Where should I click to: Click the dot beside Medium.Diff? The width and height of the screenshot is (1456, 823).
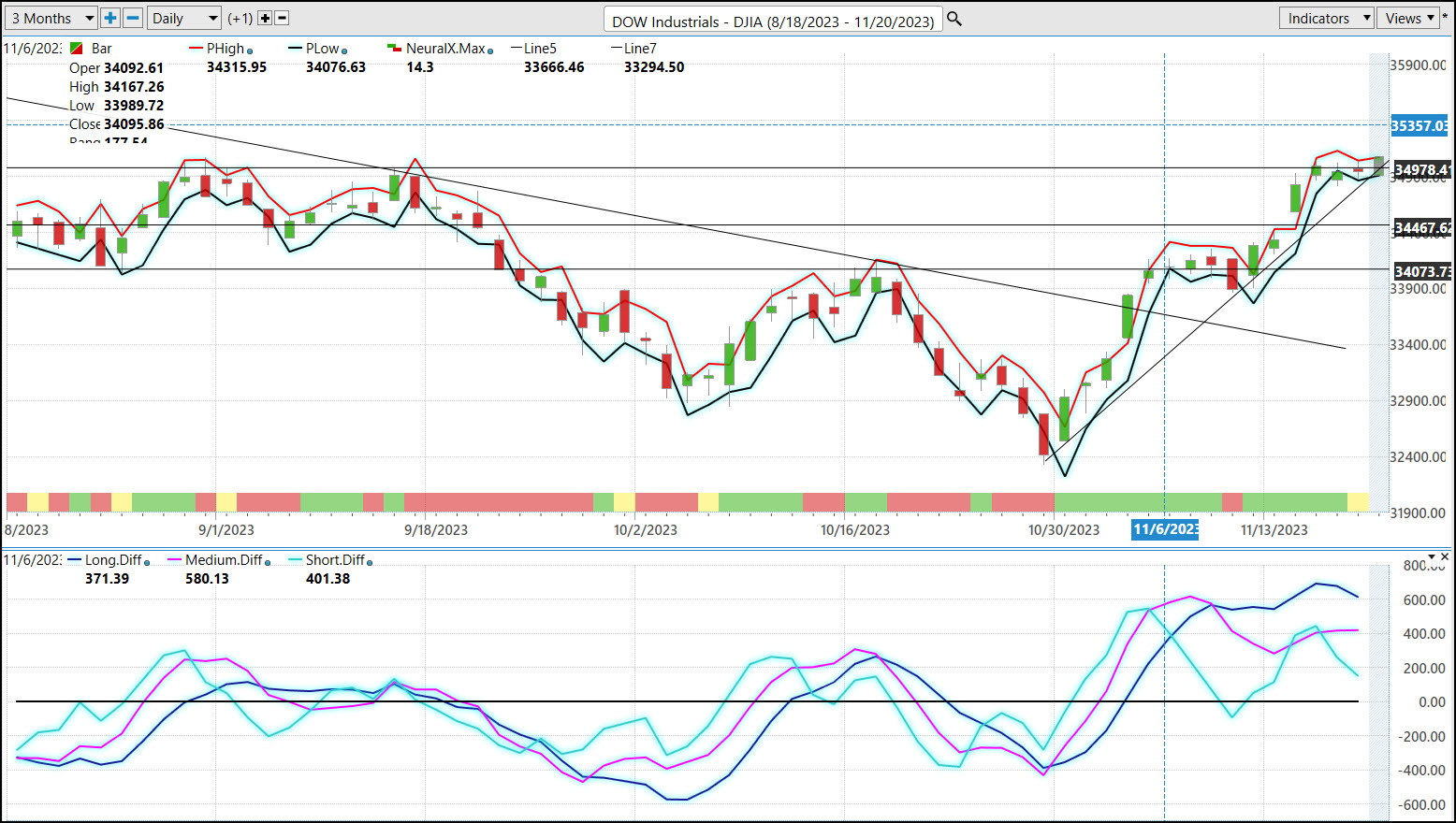(268, 563)
